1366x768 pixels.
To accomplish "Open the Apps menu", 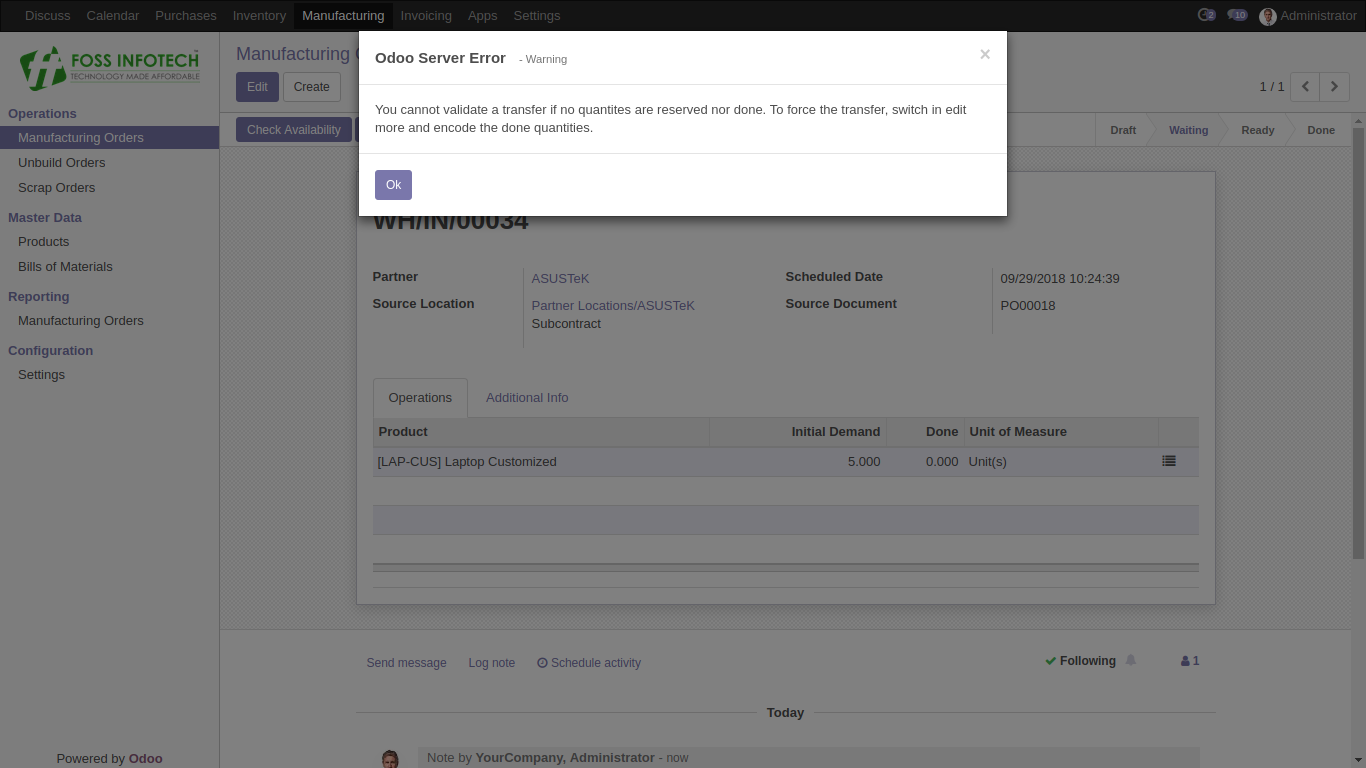I will click(483, 16).
